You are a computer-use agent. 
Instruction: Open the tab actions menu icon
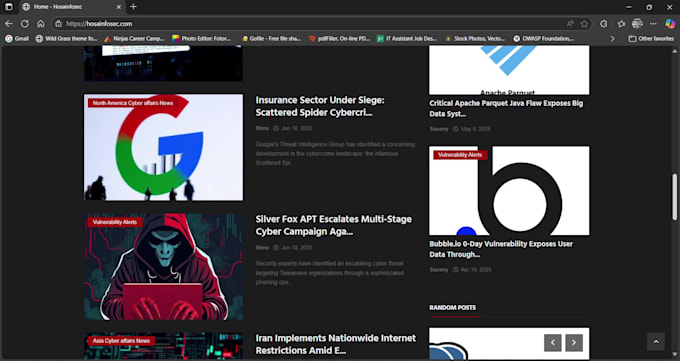click(x=9, y=7)
